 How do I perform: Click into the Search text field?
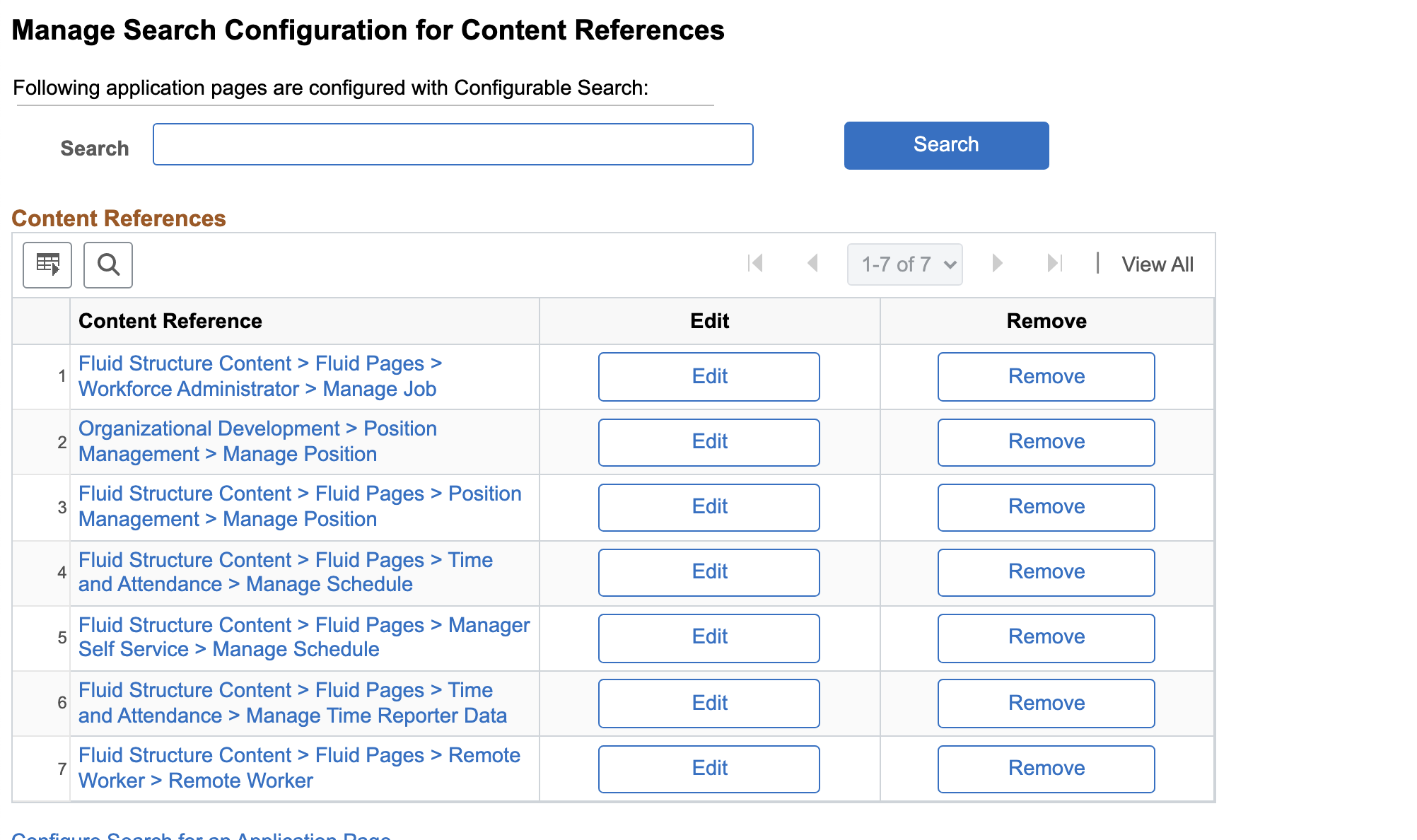(x=453, y=145)
